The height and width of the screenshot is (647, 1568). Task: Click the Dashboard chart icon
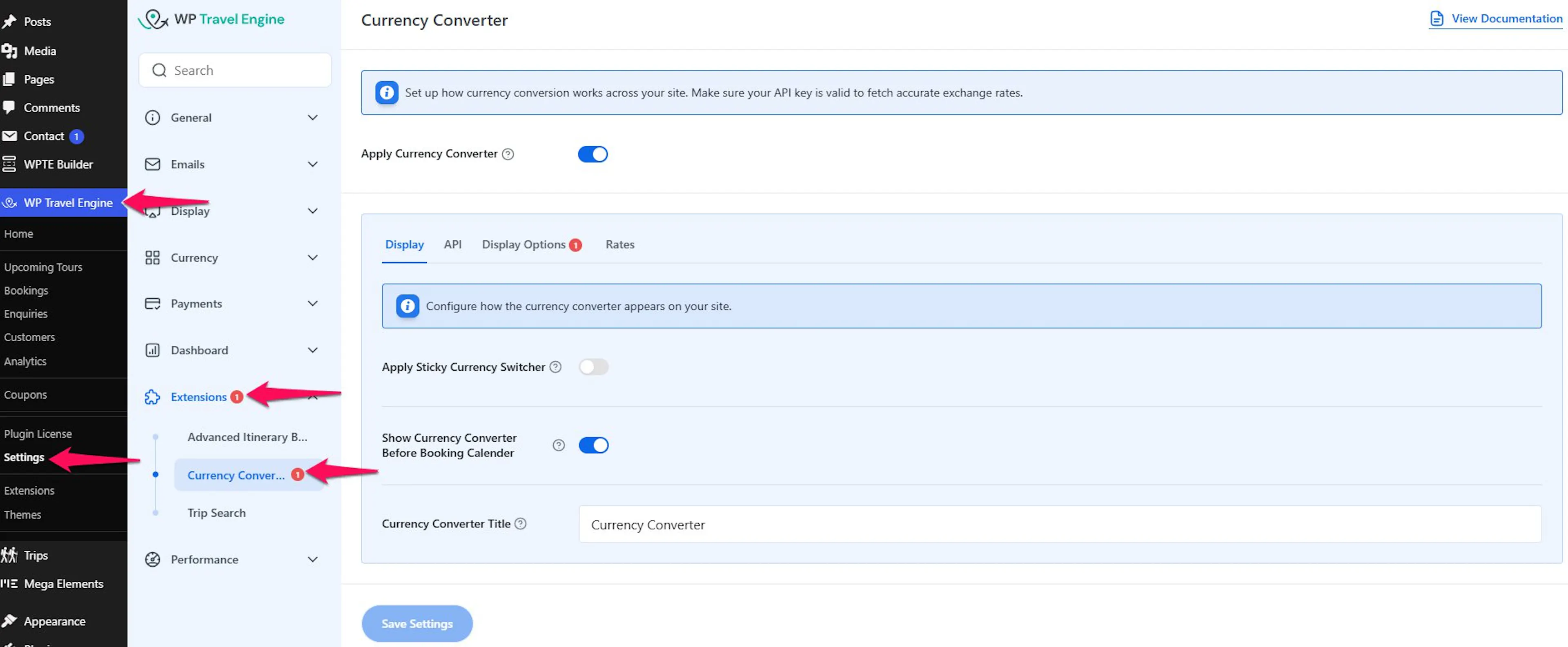click(152, 350)
